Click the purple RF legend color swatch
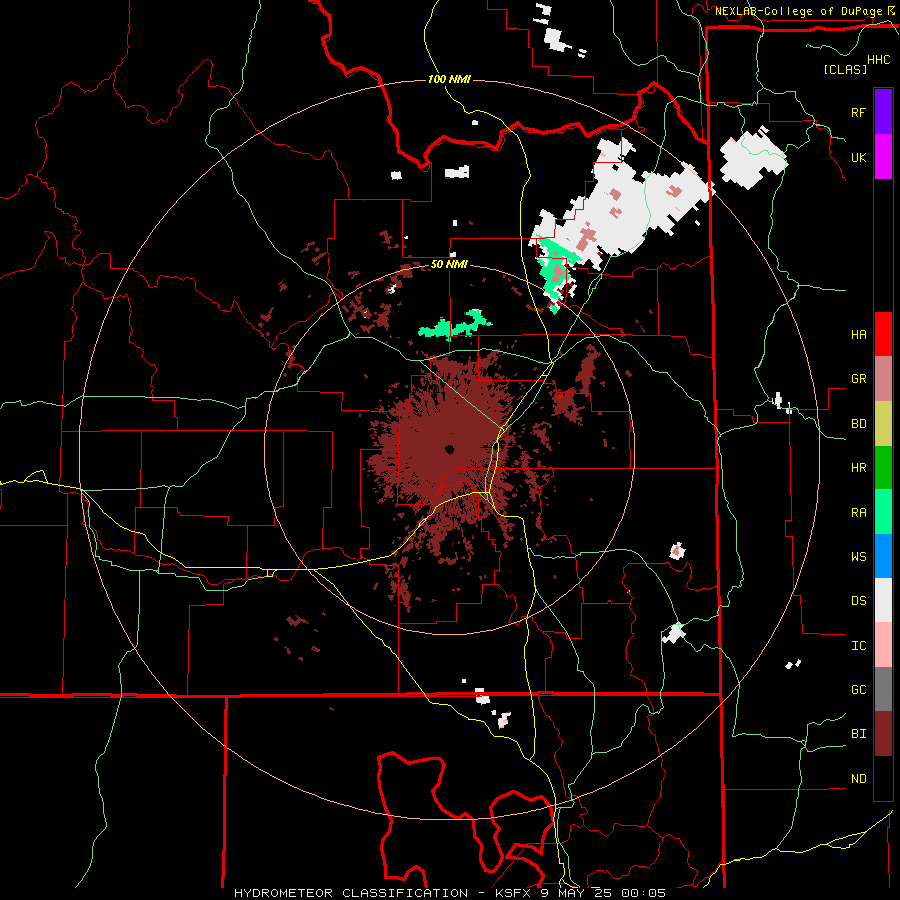Viewport: 900px width, 900px height. point(883,112)
